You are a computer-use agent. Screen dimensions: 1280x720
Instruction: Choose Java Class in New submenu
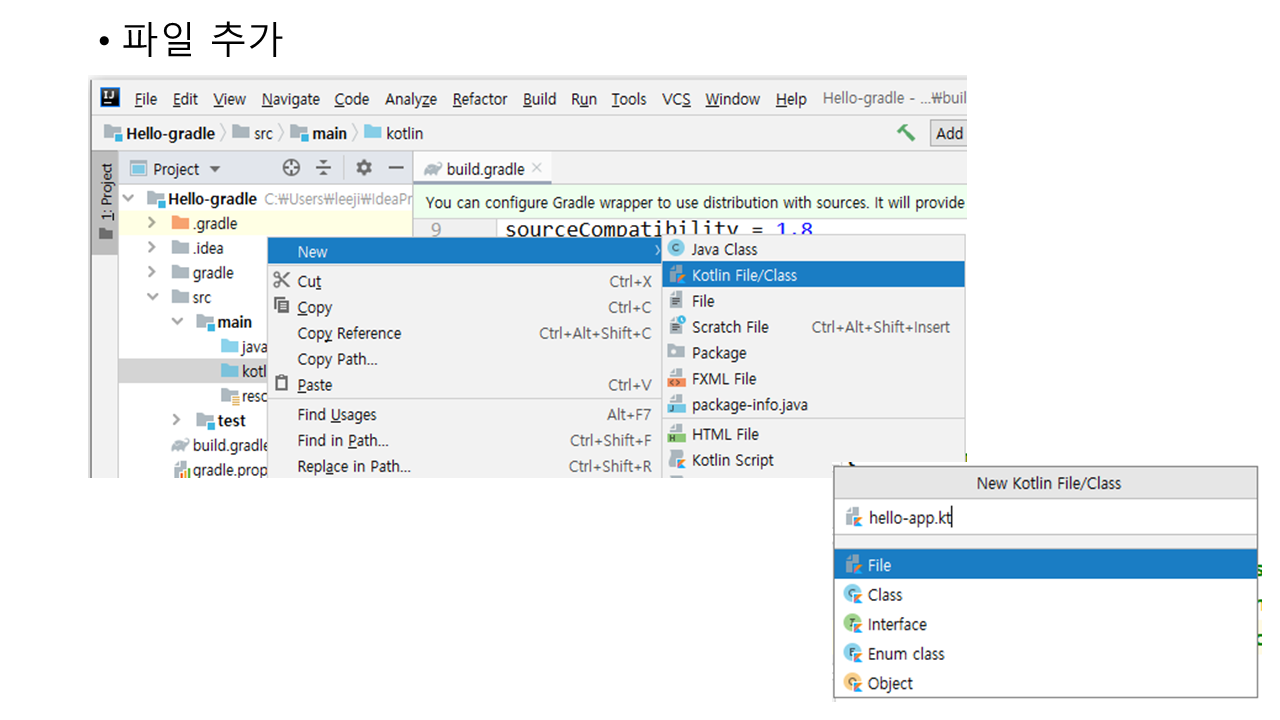(x=724, y=249)
